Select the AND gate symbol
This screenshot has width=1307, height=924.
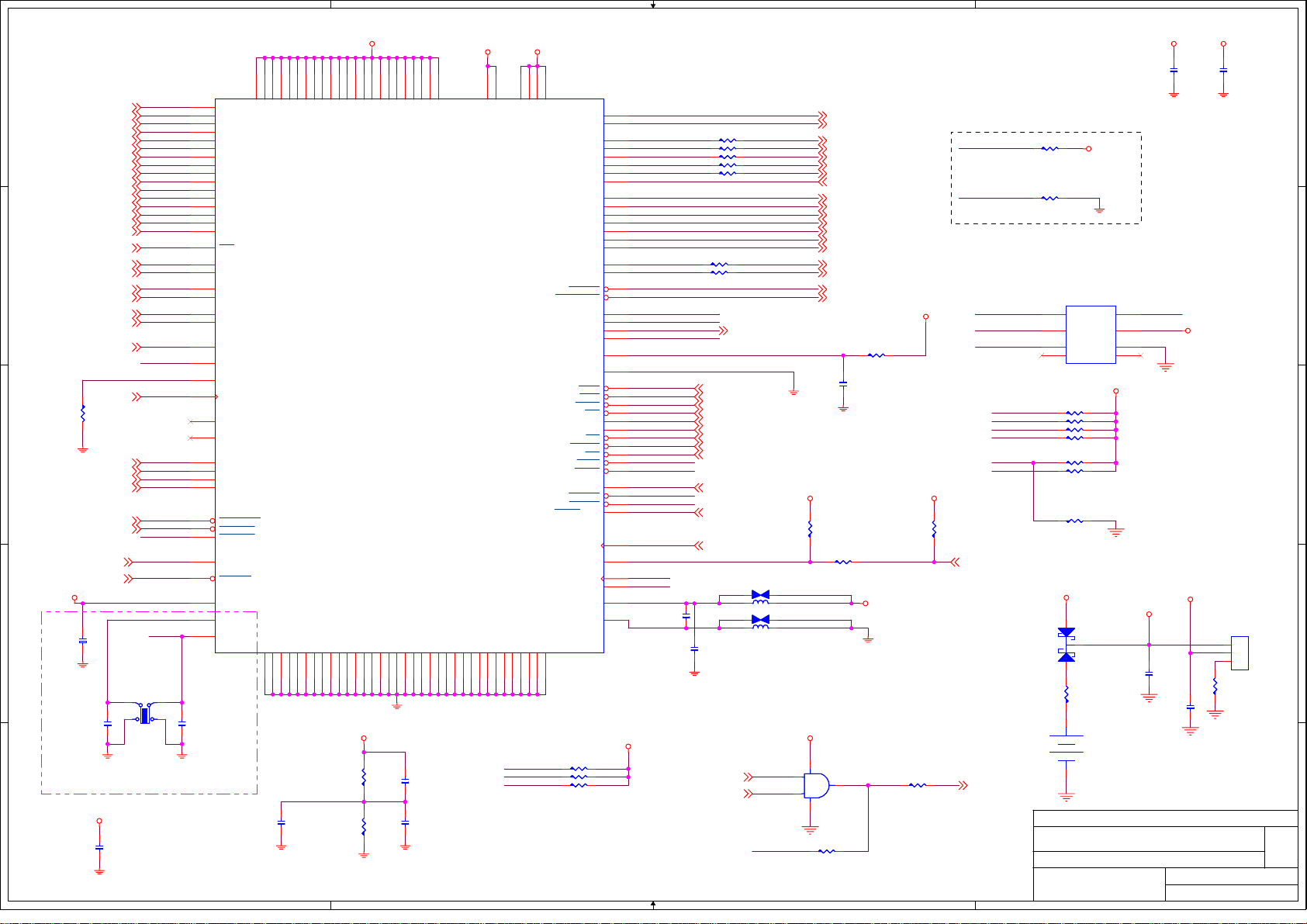[816, 785]
